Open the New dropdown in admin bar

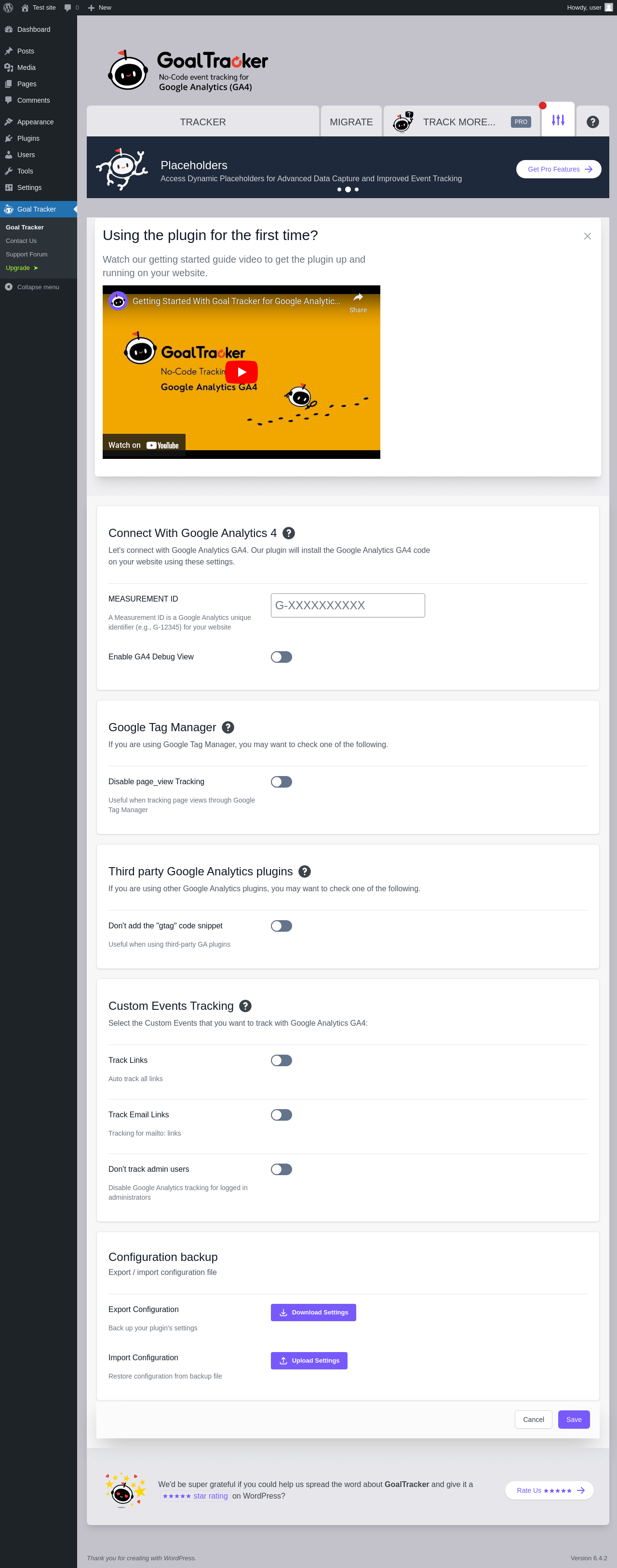coord(99,7)
